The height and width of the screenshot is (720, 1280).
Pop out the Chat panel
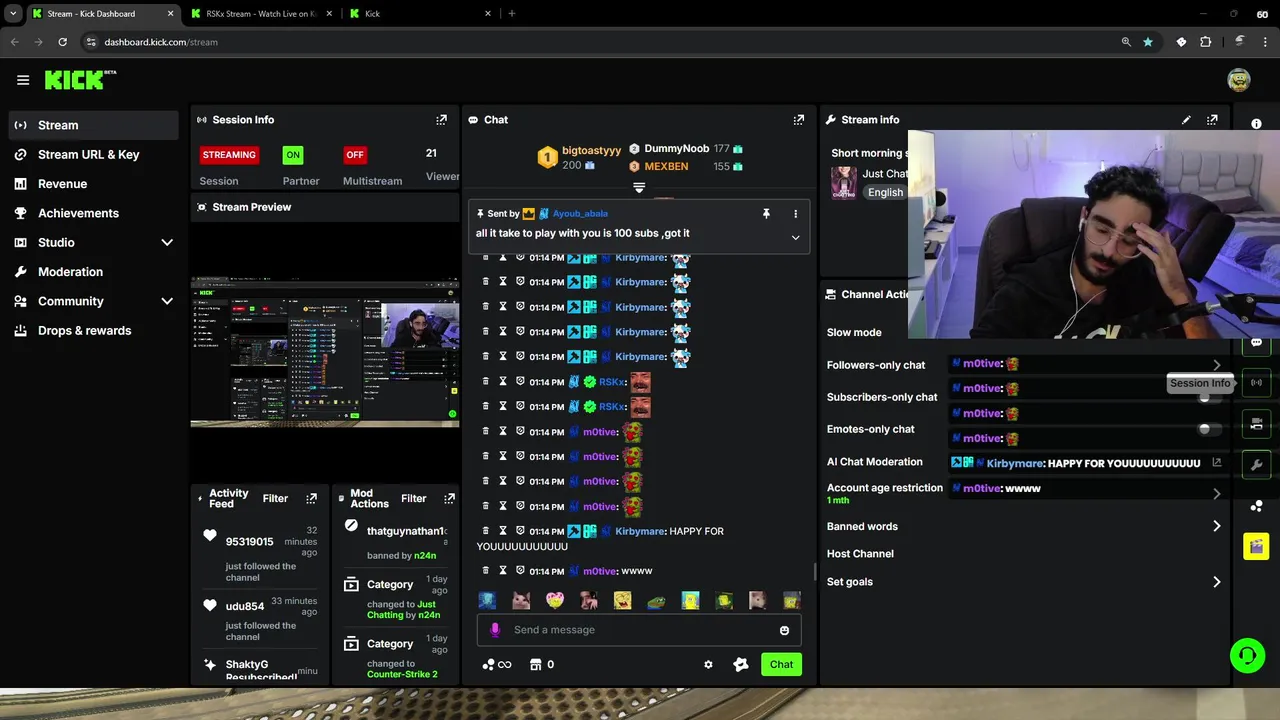click(798, 120)
